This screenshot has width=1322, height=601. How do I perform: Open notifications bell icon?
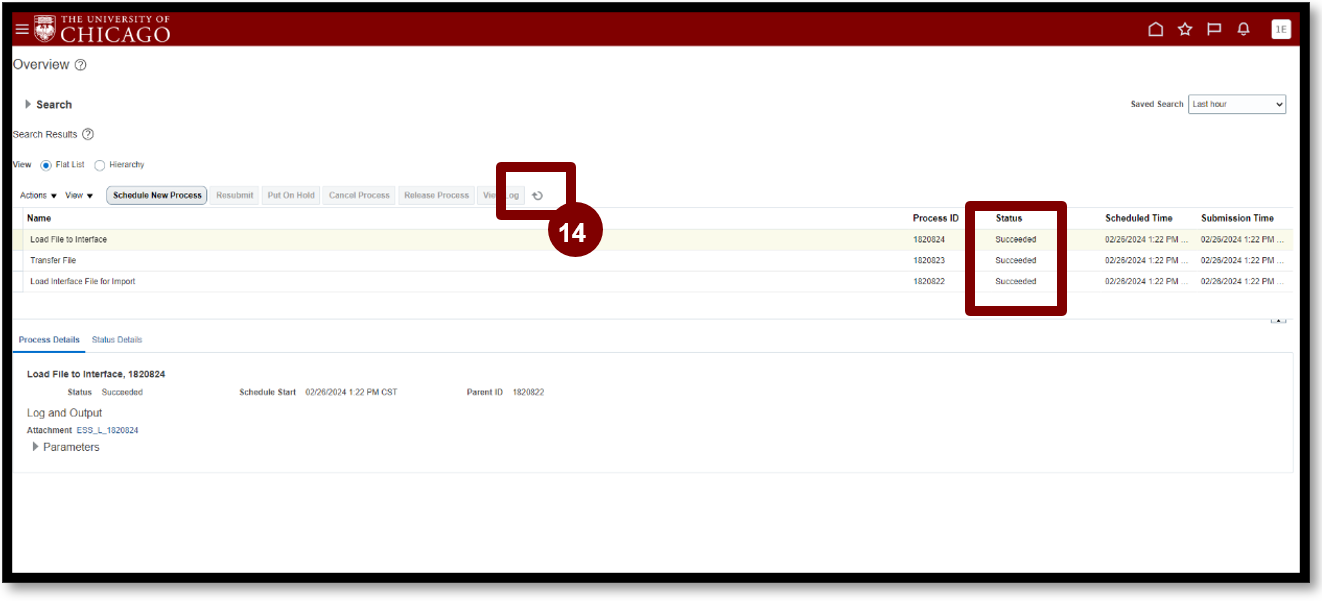[1244, 29]
